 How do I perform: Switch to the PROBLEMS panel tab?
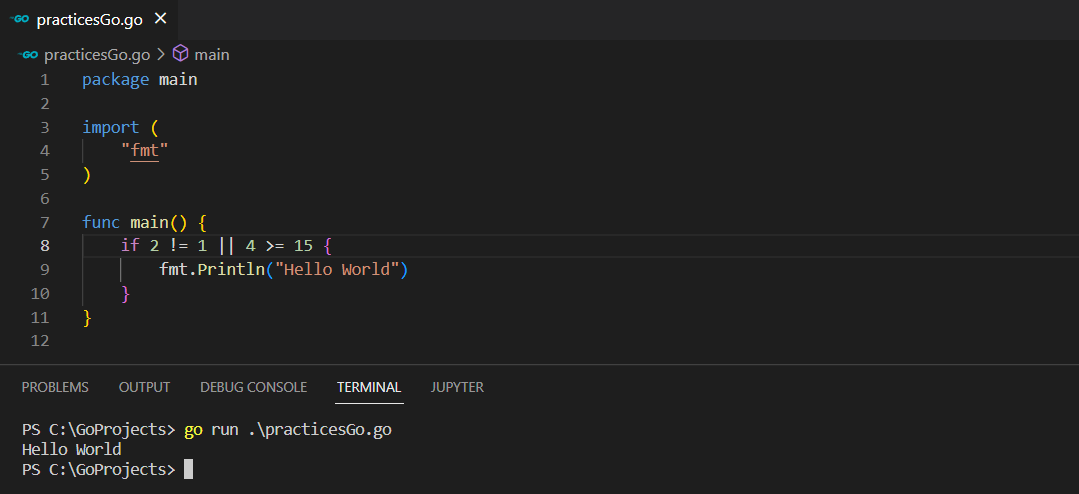(x=55, y=387)
